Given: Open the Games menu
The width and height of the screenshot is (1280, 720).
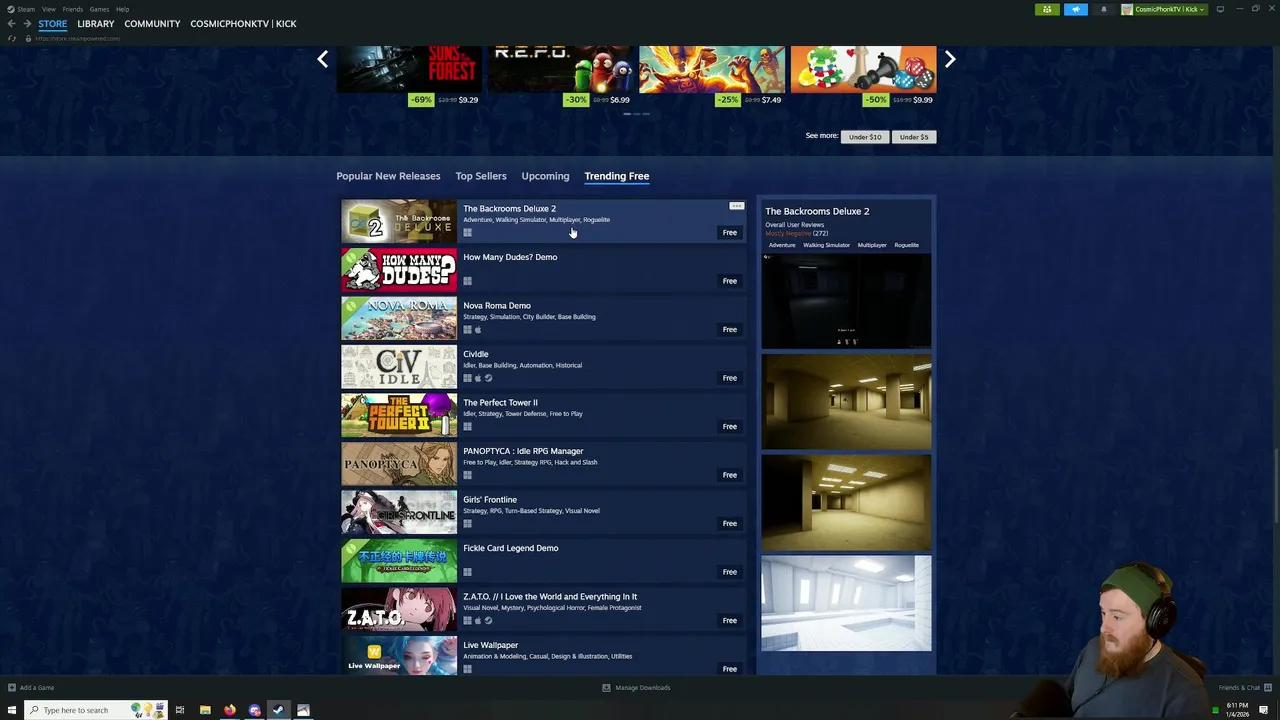Looking at the screenshot, I should pos(99,9).
